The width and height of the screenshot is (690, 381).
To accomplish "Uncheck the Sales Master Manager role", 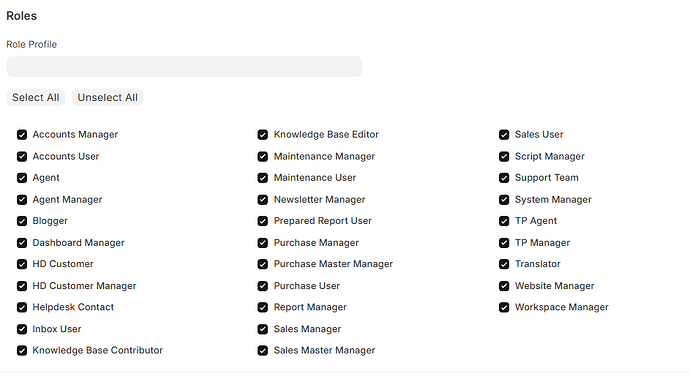I will tap(263, 351).
